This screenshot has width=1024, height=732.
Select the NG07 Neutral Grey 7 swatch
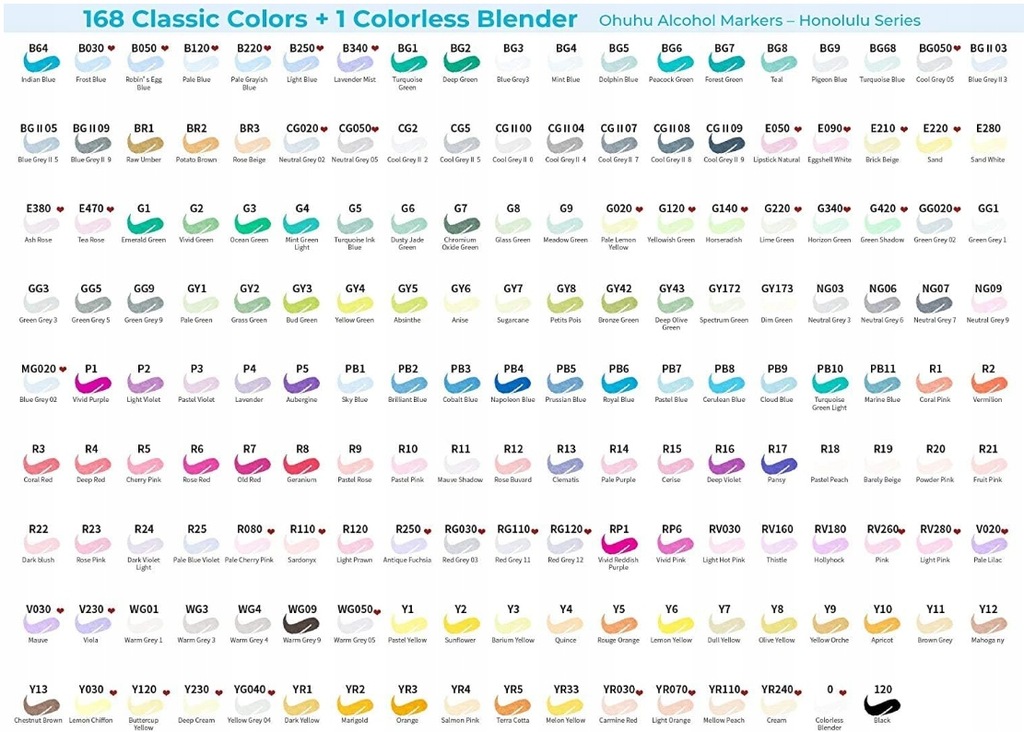click(935, 304)
